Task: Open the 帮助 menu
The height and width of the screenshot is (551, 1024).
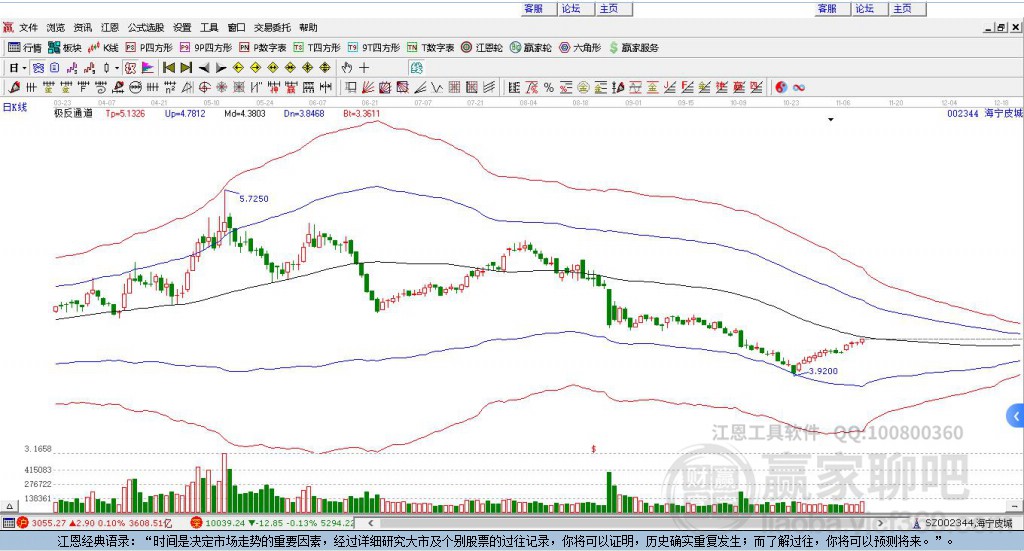Action: 308,27
